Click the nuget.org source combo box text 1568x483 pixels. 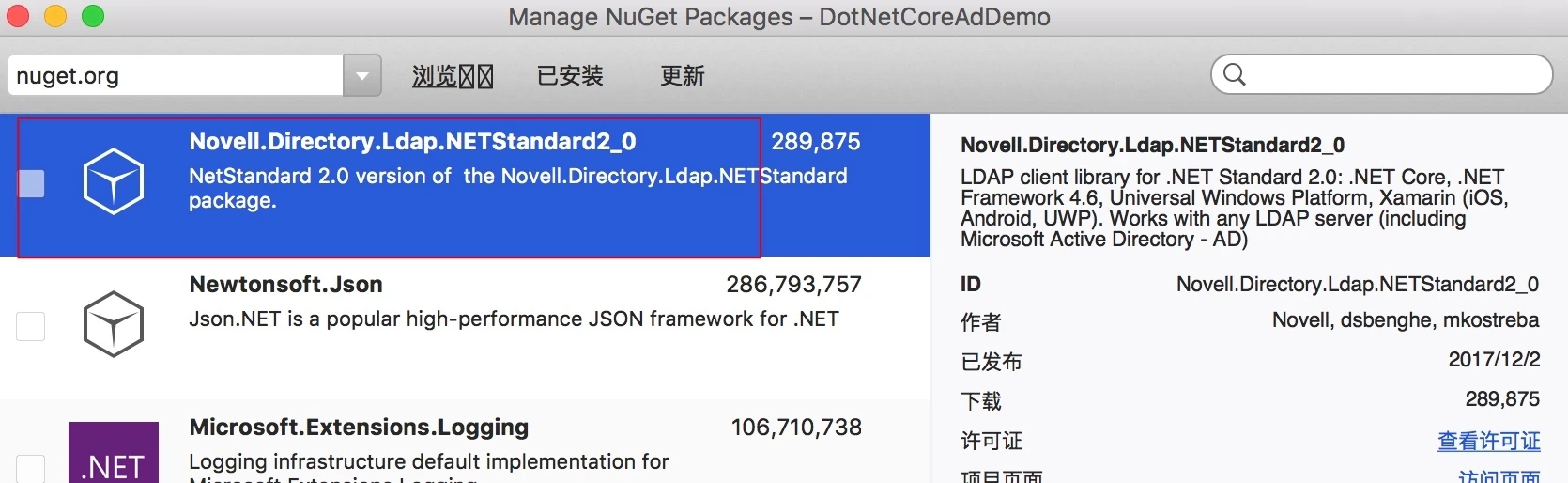[x=176, y=76]
